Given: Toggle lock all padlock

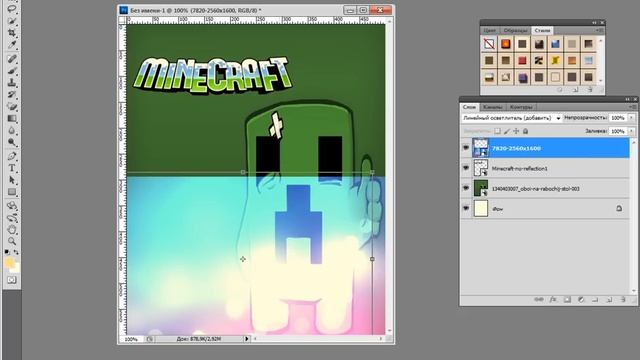Looking at the screenshot, I should point(526,131).
